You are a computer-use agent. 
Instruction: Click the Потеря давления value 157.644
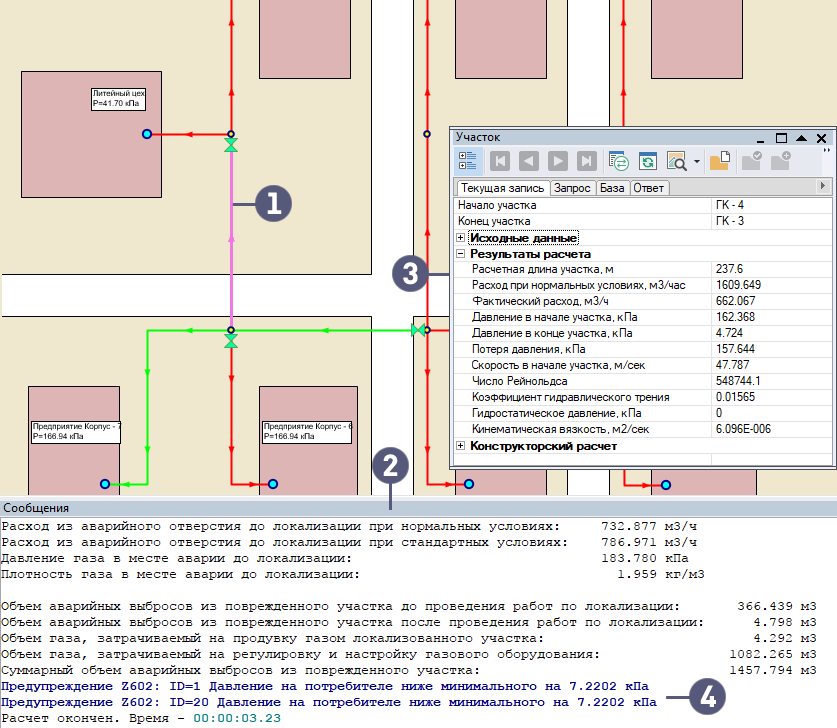735,349
